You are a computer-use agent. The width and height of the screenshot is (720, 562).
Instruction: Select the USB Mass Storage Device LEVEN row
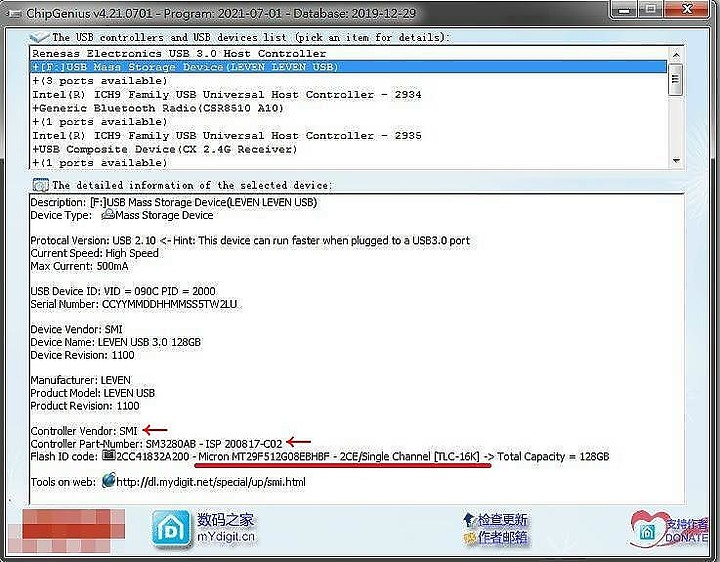pos(348,67)
